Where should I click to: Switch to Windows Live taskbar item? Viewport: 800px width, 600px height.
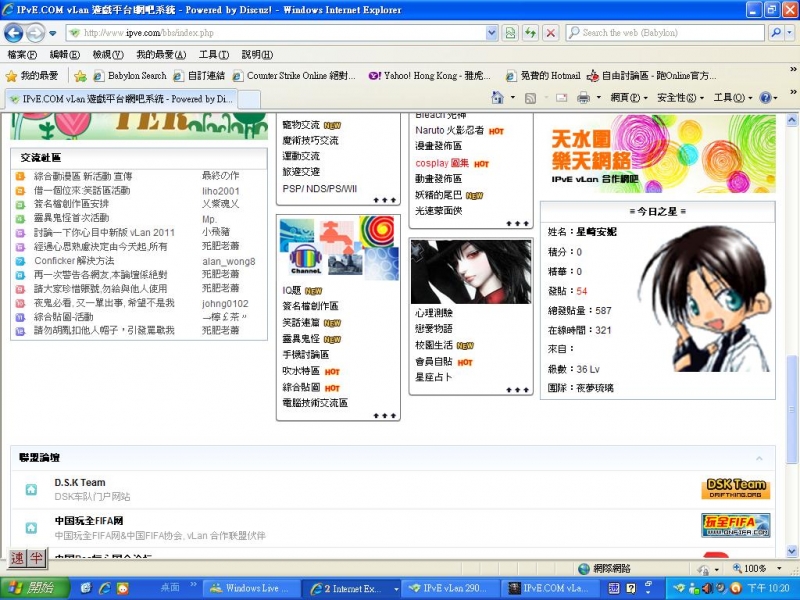252,588
